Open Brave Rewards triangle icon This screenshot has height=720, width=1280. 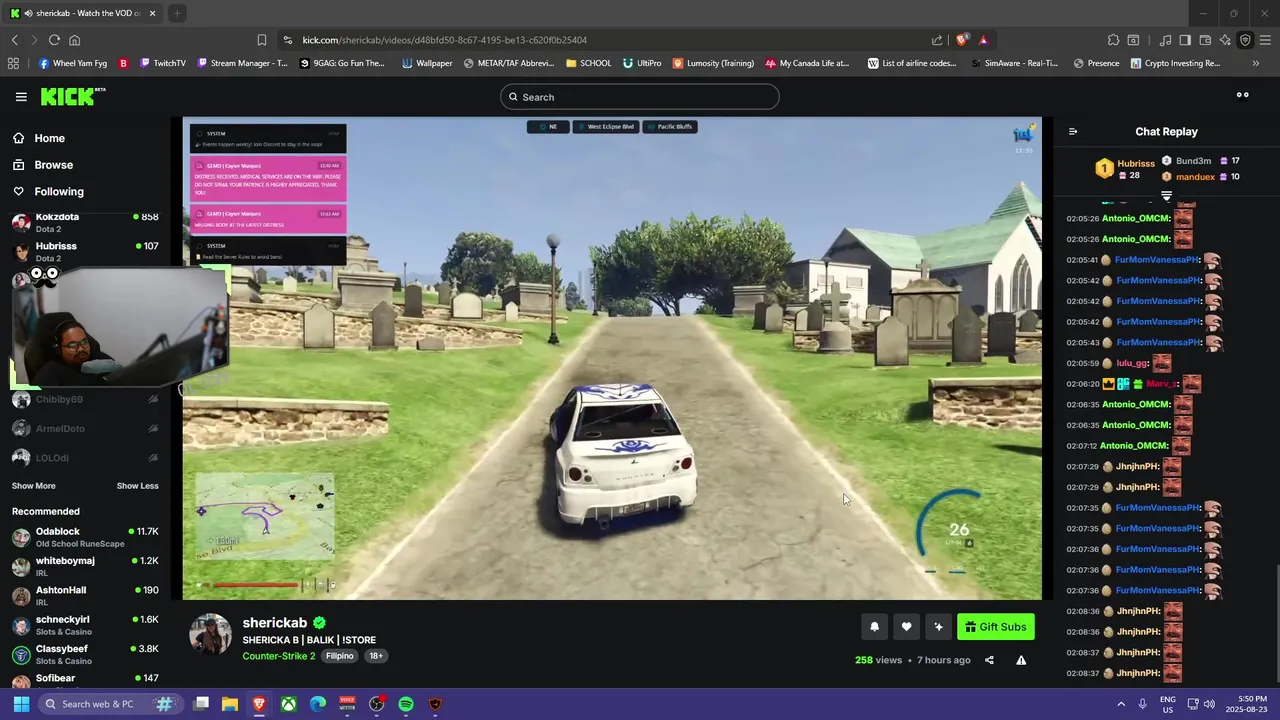(x=983, y=40)
